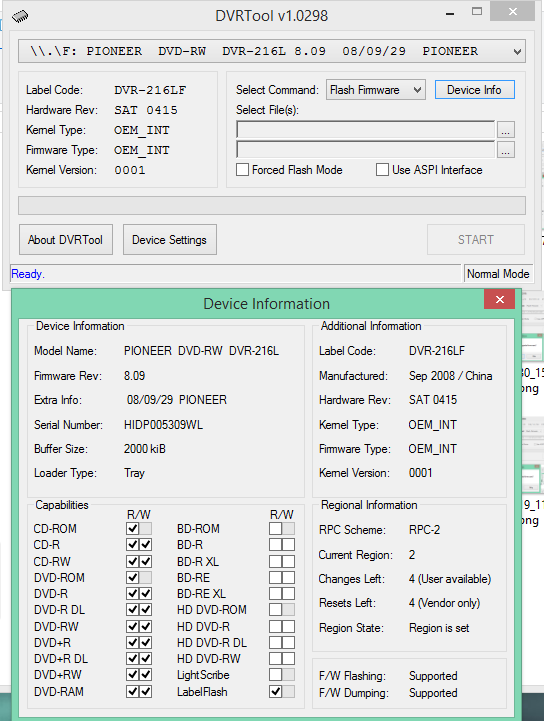544x721 pixels.
Task: Toggle CD-RW read checkbox
Action: click(x=132, y=561)
